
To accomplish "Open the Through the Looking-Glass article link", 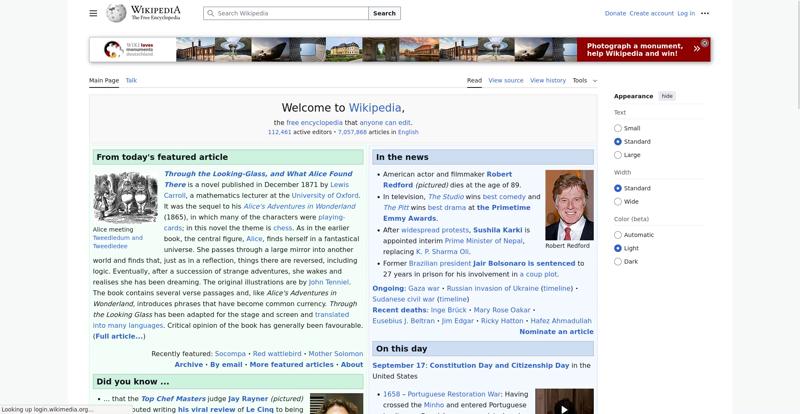I will [x=258, y=179].
